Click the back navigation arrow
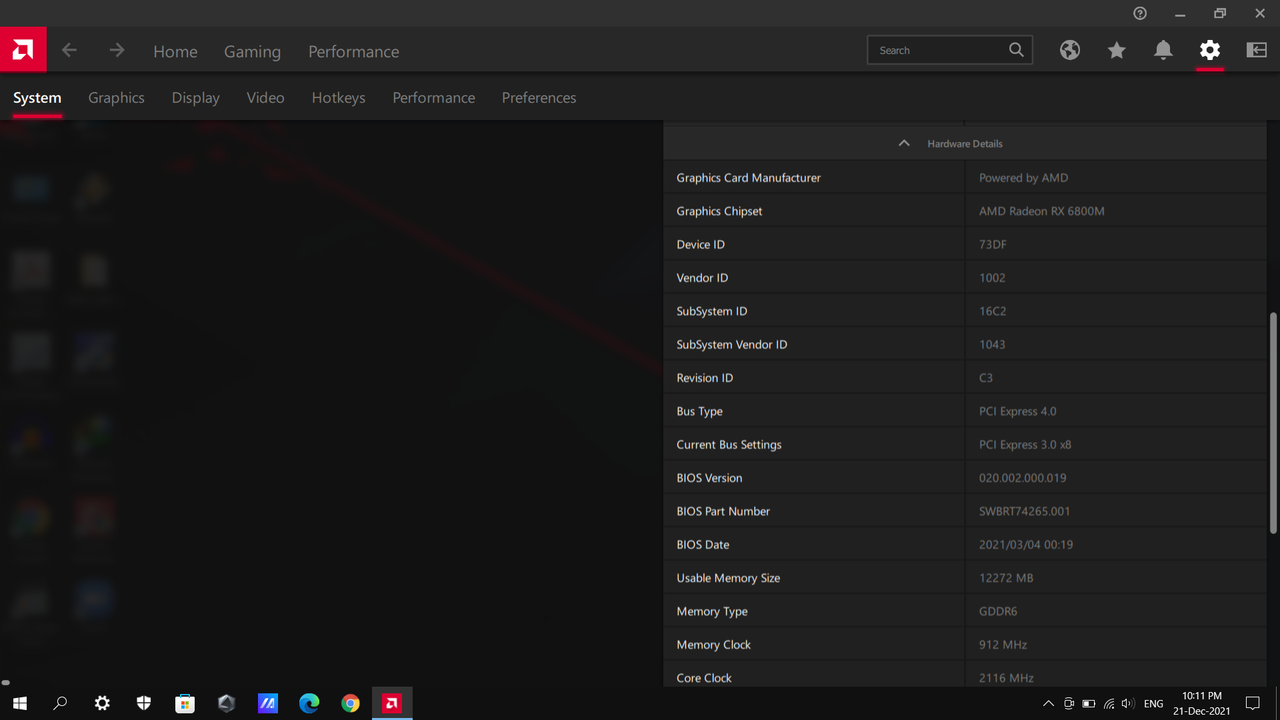Screen dimensions: 1280x720 [x=69, y=50]
